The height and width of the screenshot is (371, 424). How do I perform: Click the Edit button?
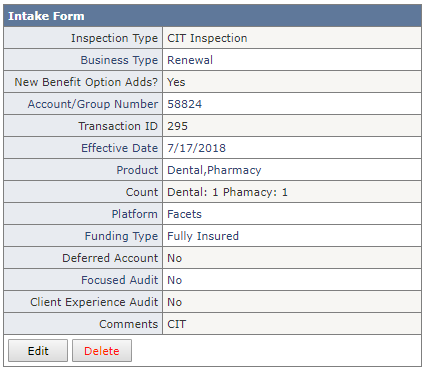(38, 351)
